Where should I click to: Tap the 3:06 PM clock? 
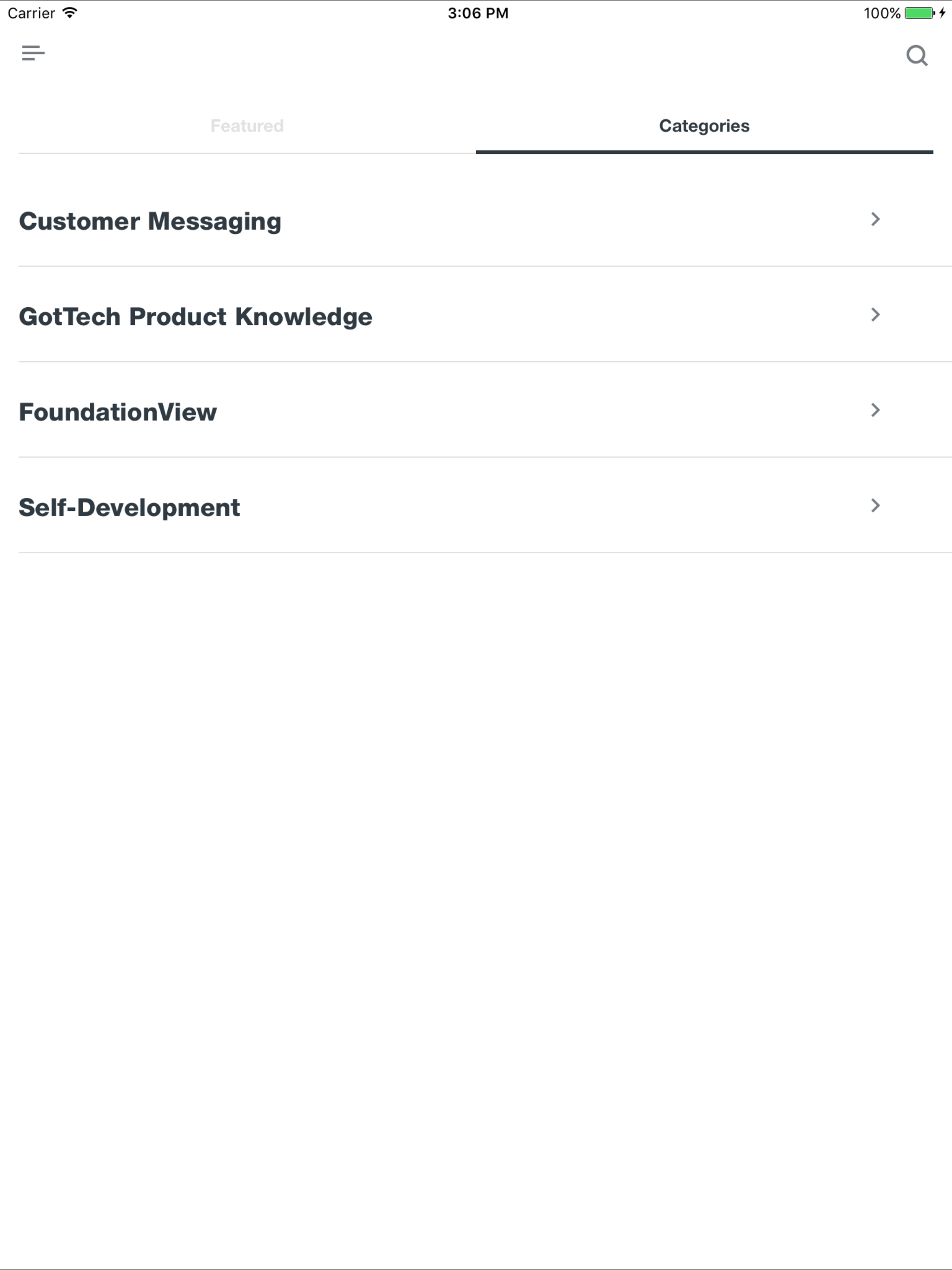click(x=478, y=13)
